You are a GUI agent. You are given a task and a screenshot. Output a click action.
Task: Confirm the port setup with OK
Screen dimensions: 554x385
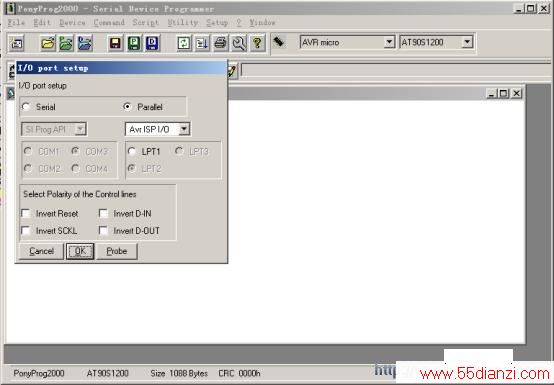click(x=80, y=251)
